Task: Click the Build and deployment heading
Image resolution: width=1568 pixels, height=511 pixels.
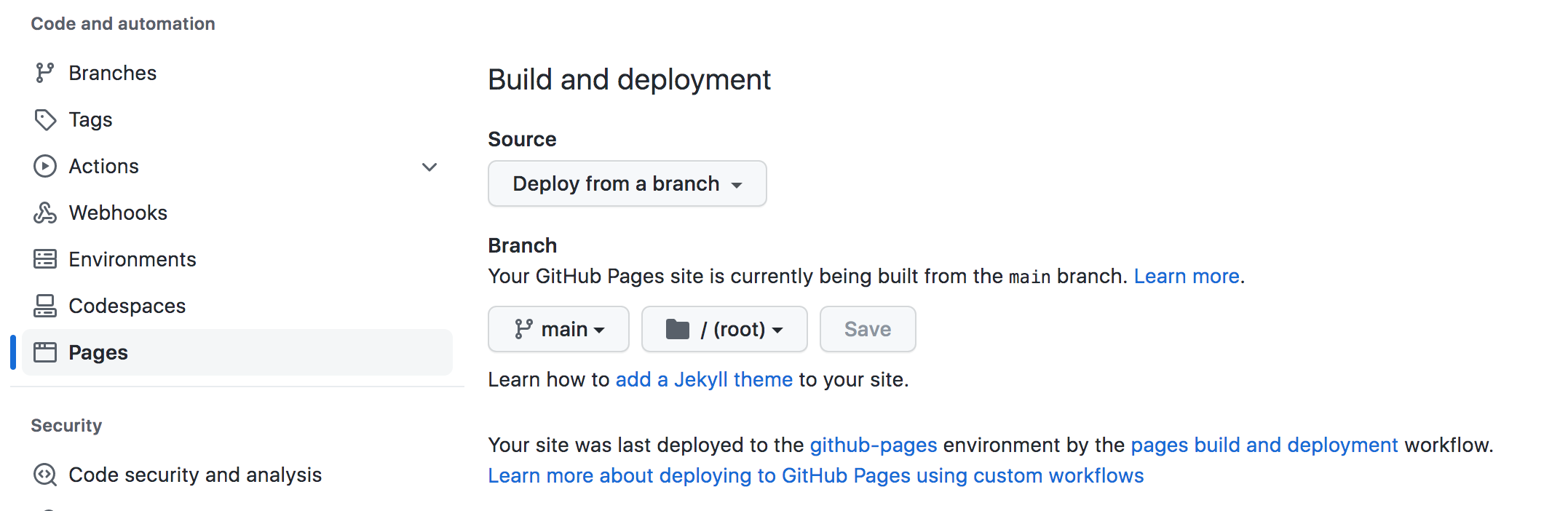Action: 629,79
